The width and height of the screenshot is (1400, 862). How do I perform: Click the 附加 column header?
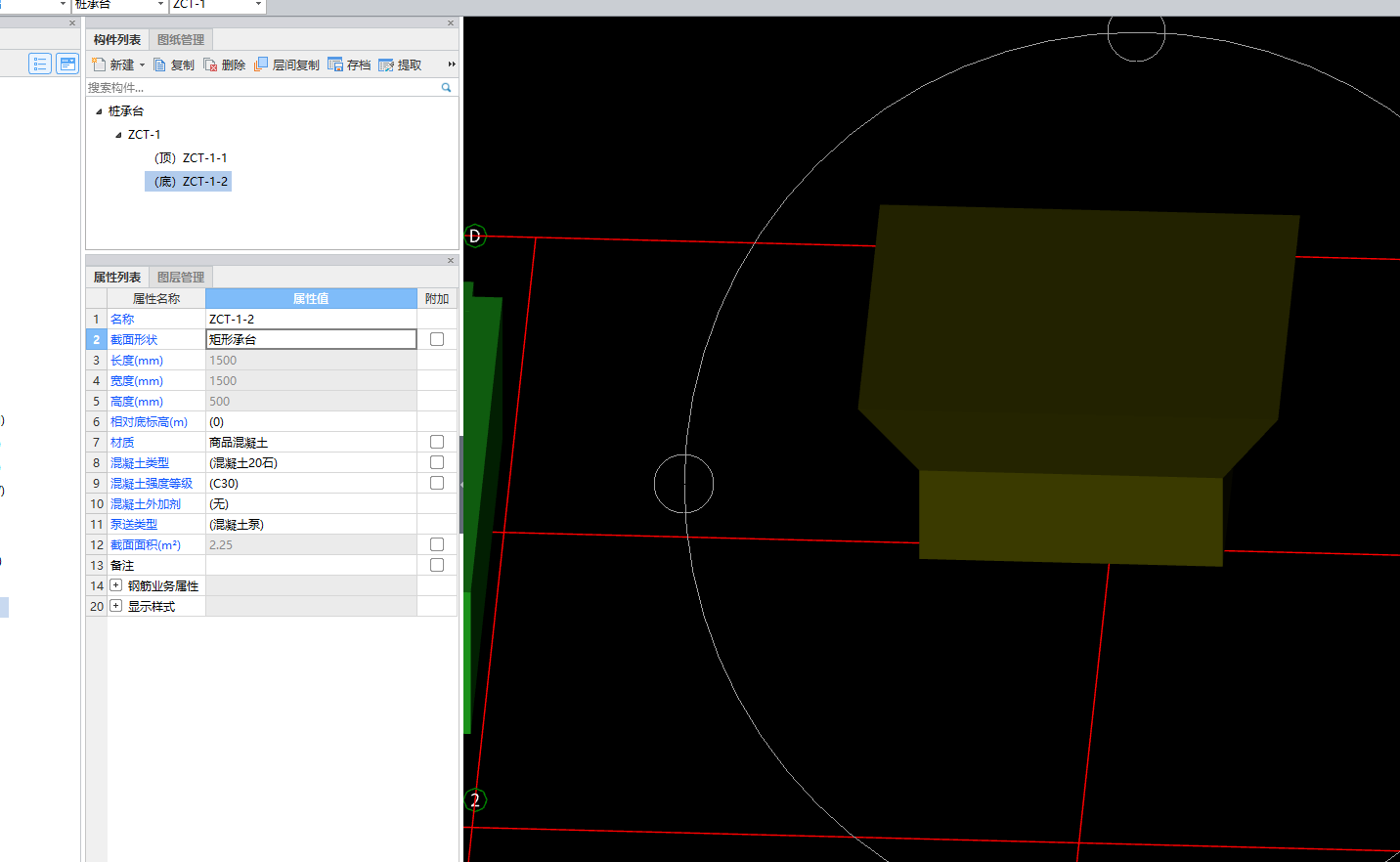tap(437, 298)
